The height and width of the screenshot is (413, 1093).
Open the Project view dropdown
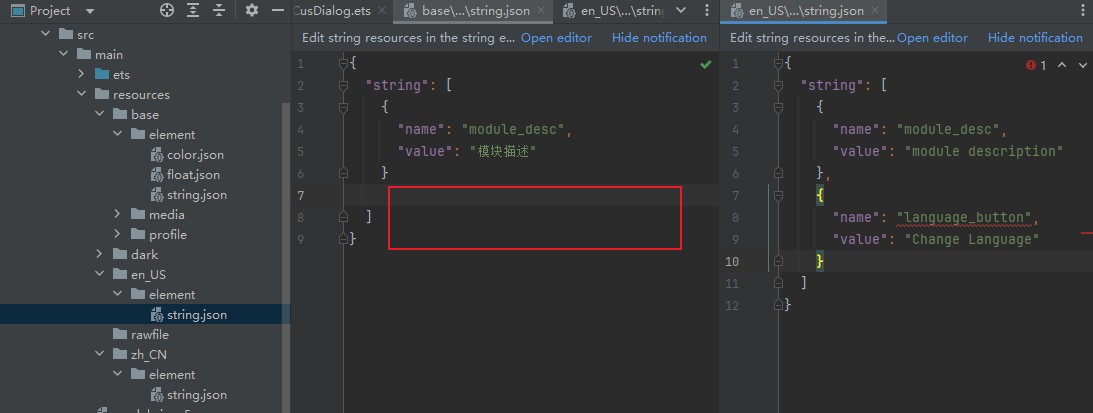coord(90,11)
